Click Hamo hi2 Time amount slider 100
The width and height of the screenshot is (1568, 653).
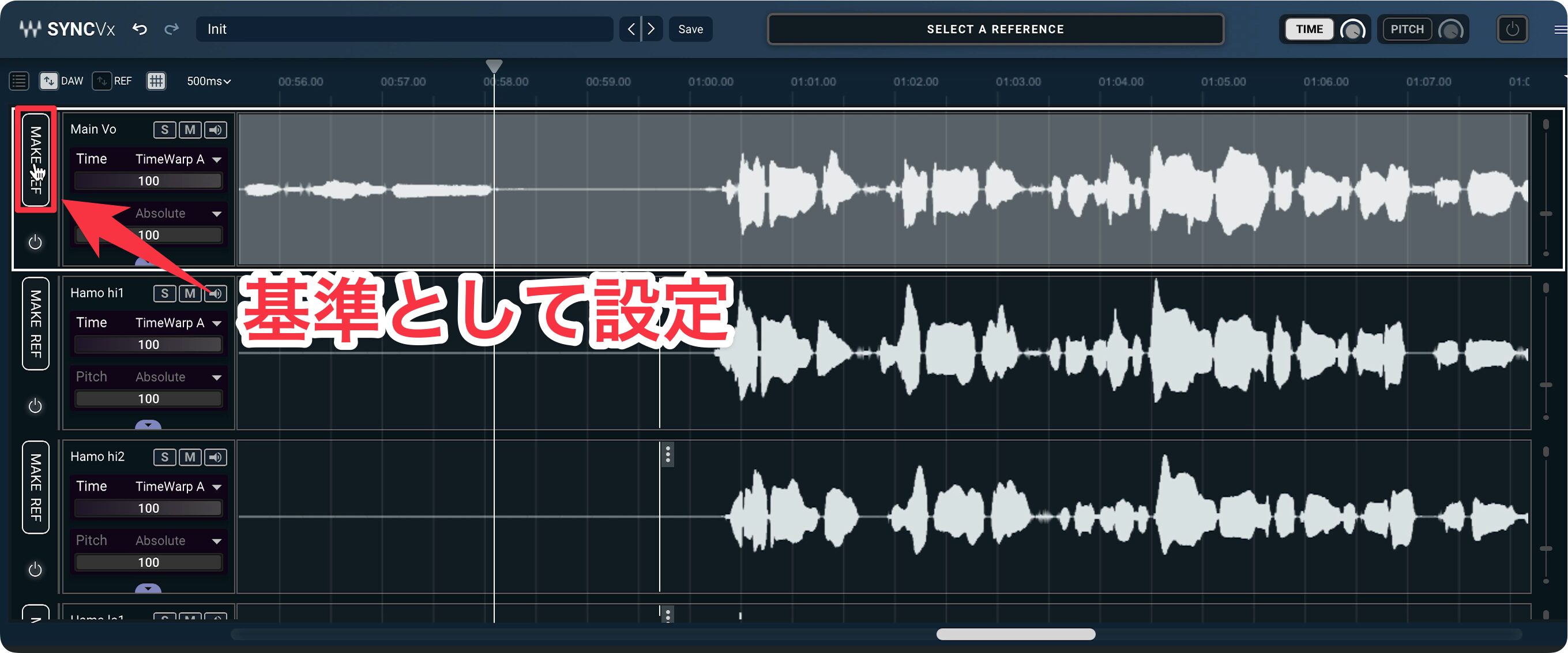click(149, 508)
